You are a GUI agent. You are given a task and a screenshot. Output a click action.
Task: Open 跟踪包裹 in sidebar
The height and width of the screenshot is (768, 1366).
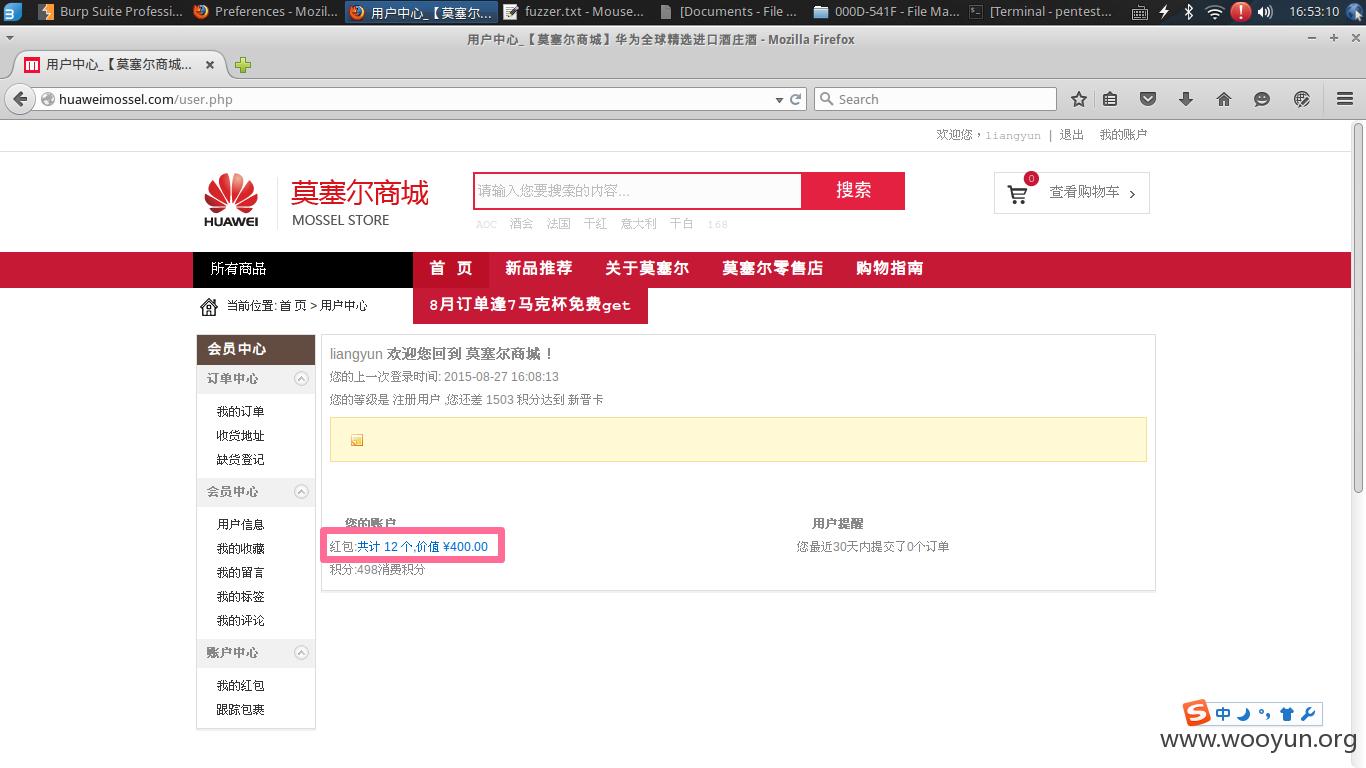241,710
